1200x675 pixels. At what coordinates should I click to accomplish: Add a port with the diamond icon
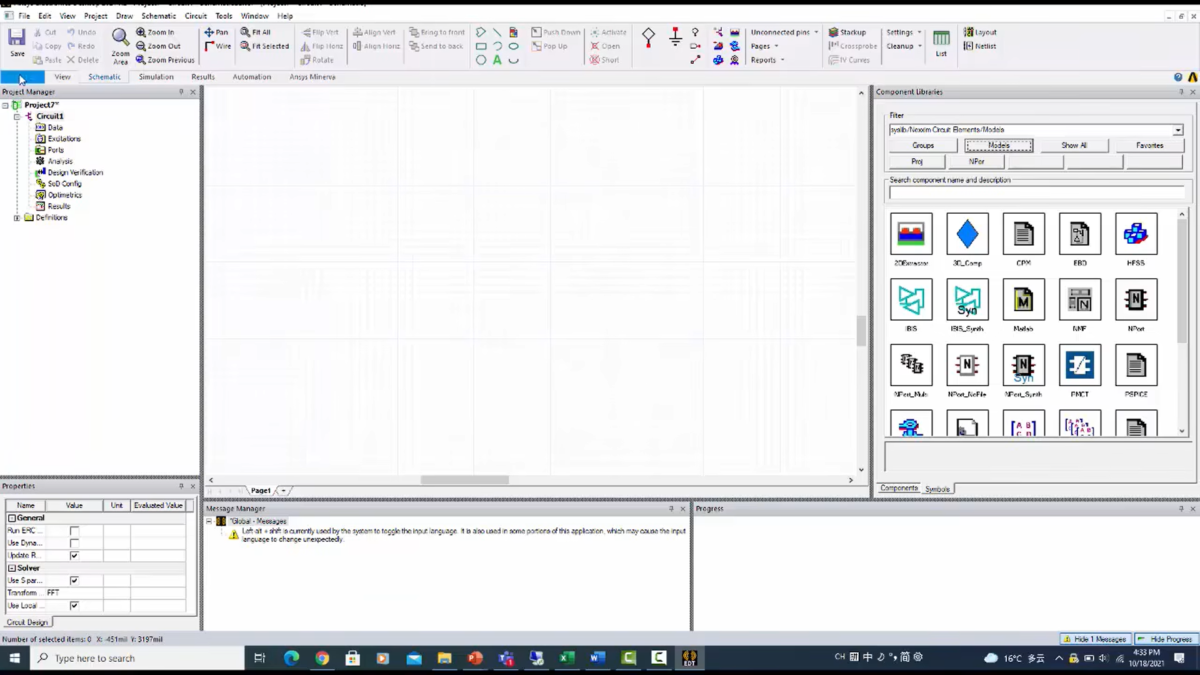click(x=648, y=38)
